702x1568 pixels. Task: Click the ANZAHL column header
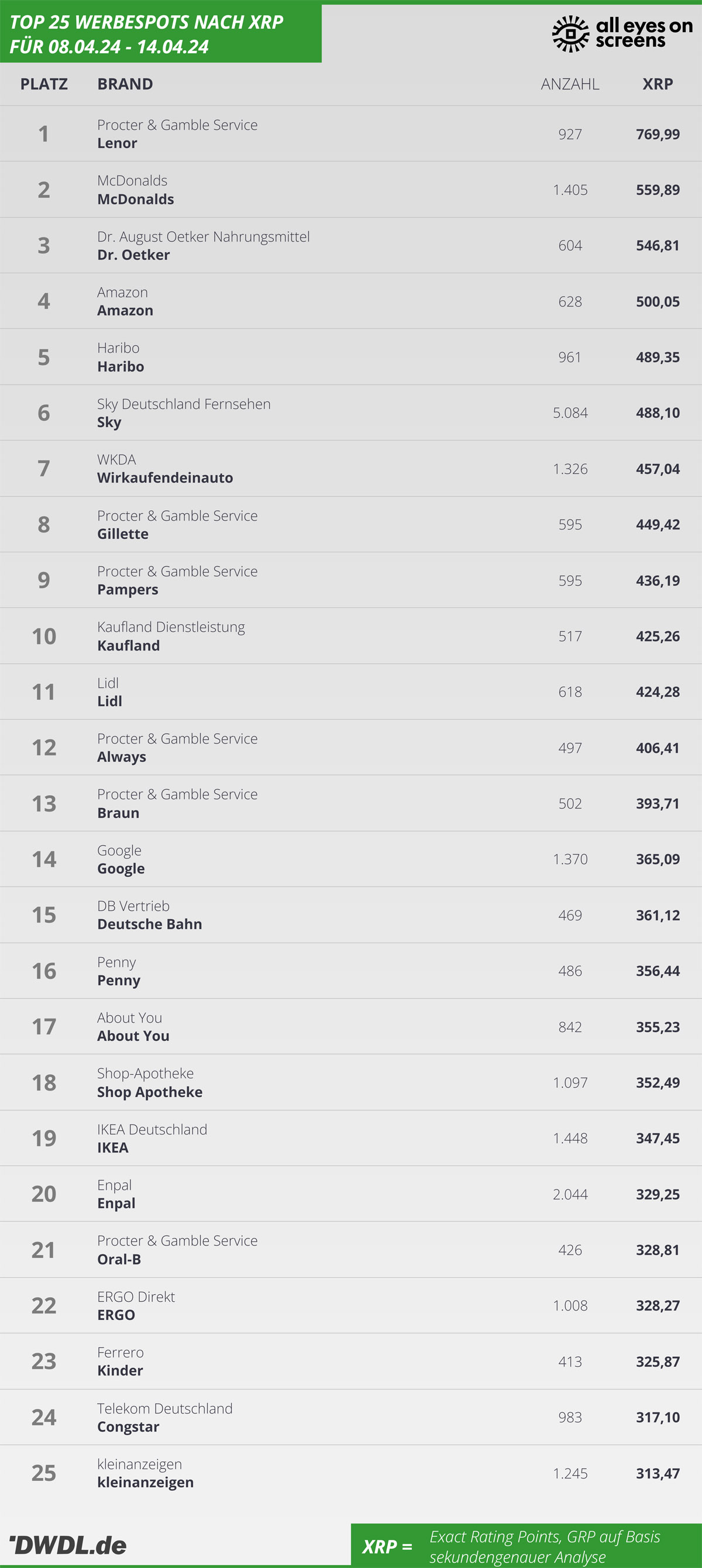point(570,84)
